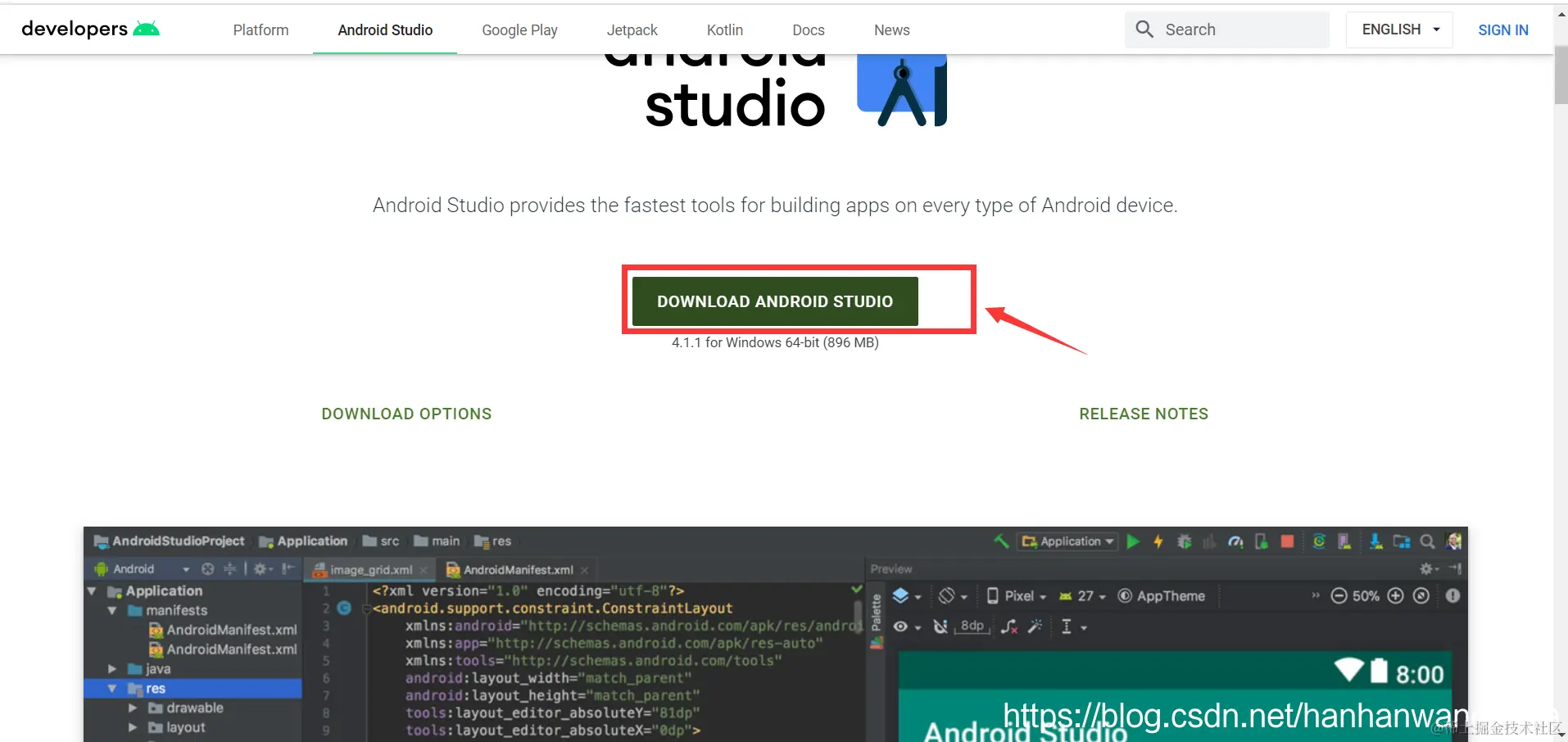The height and width of the screenshot is (742, 1568).
Task: Open the Google Play nav tab
Action: (519, 30)
